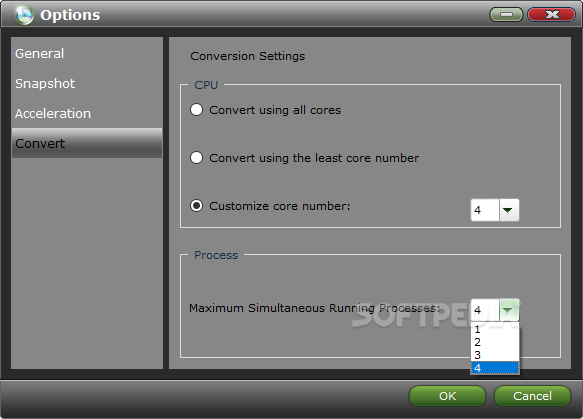Viewport: 583px width, 419px height.
Task: Click the Process group label
Action: tap(216, 255)
